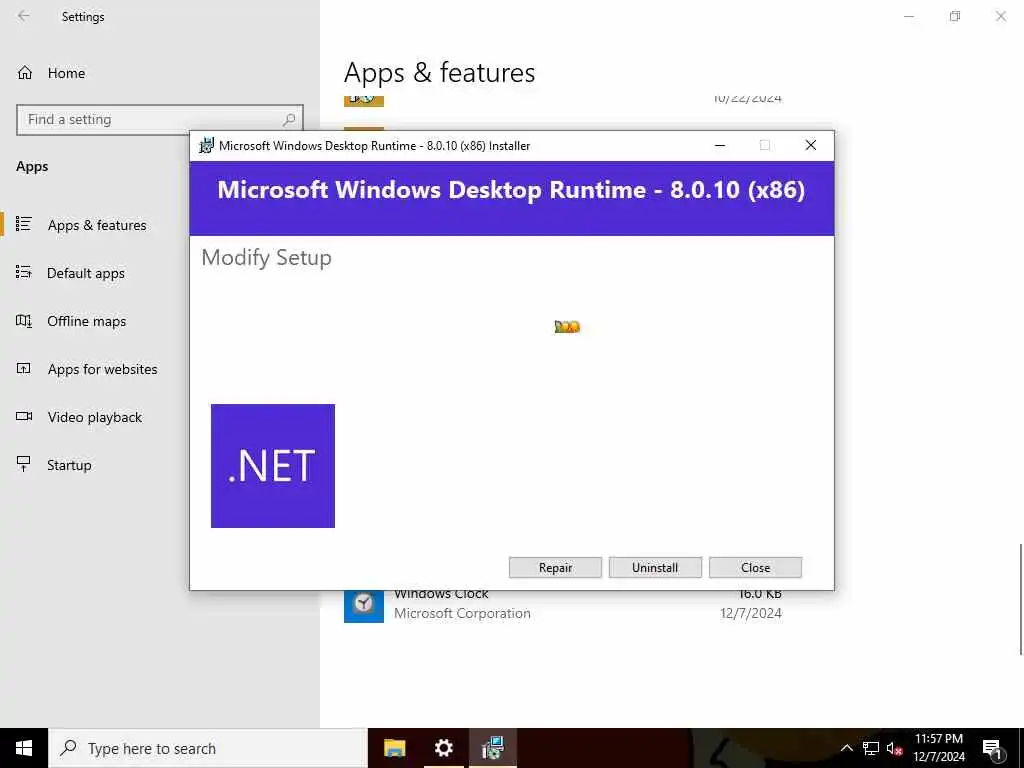Click the Settings gear on the taskbar

click(x=444, y=748)
